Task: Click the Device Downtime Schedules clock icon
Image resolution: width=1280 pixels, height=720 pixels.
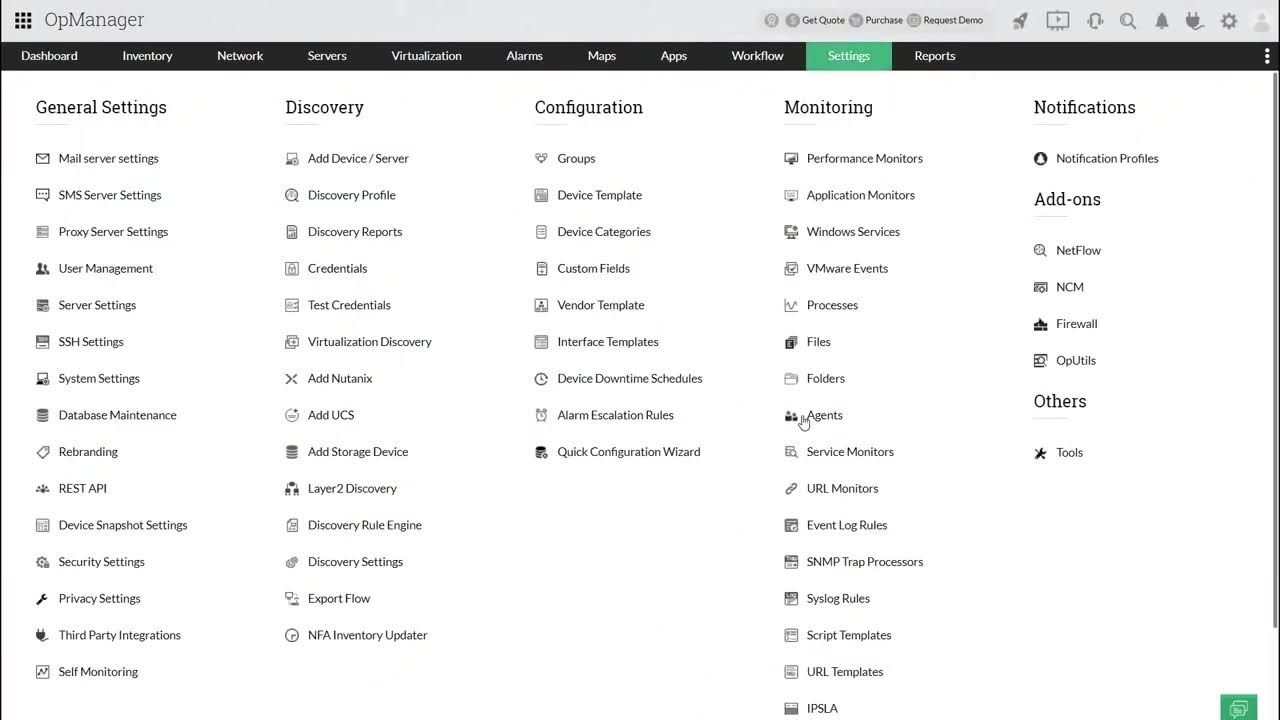Action: click(541, 378)
